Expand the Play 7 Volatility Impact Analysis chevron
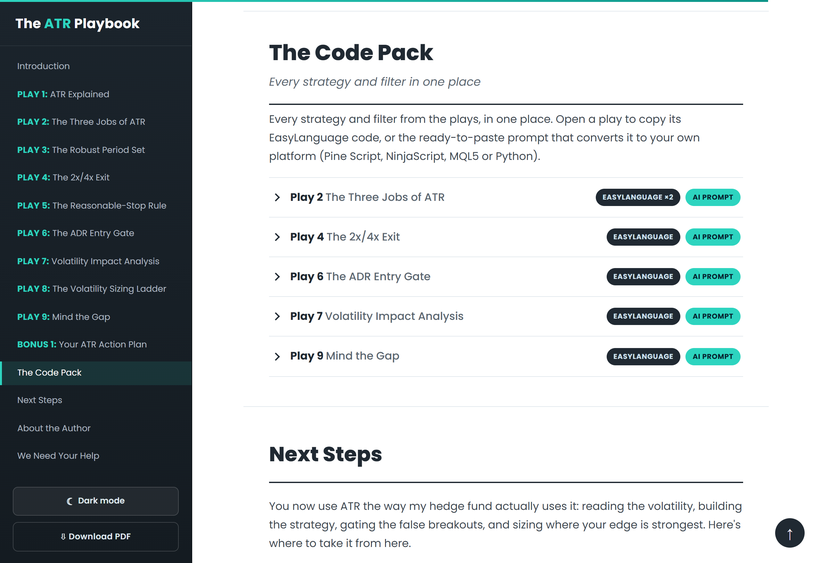This screenshot has width=820, height=563. [277, 316]
